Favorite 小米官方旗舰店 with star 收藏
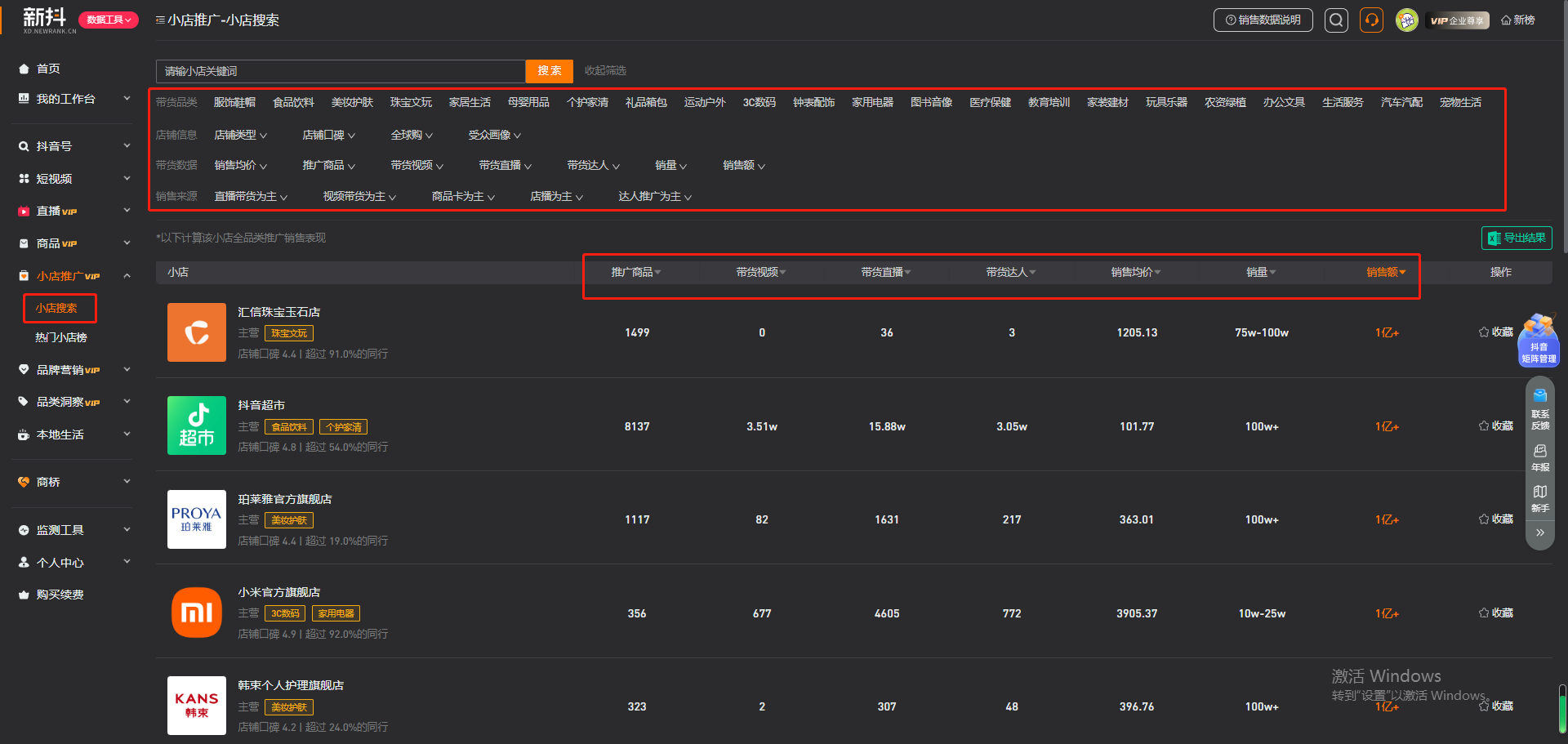The image size is (1568, 744). click(1496, 613)
